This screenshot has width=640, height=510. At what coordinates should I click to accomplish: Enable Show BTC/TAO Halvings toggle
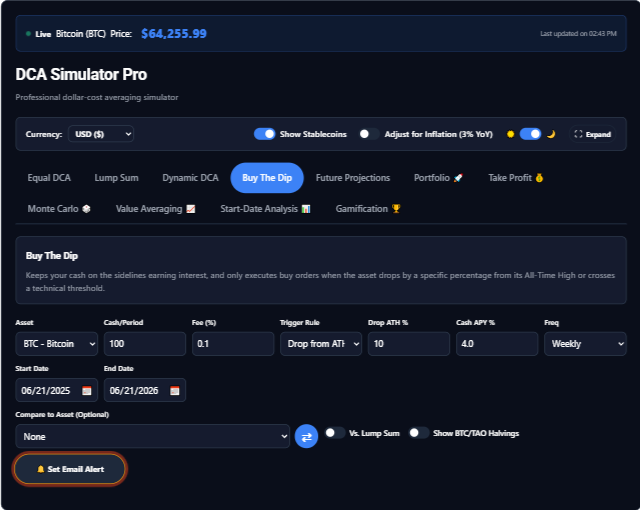(419, 433)
